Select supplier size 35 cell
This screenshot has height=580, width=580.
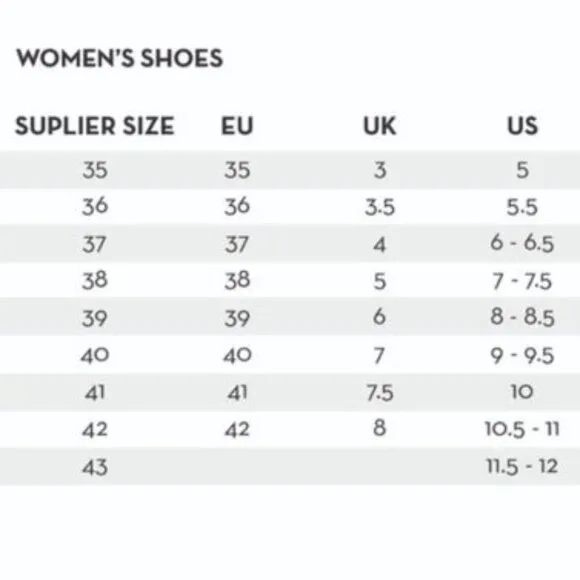coord(95,170)
